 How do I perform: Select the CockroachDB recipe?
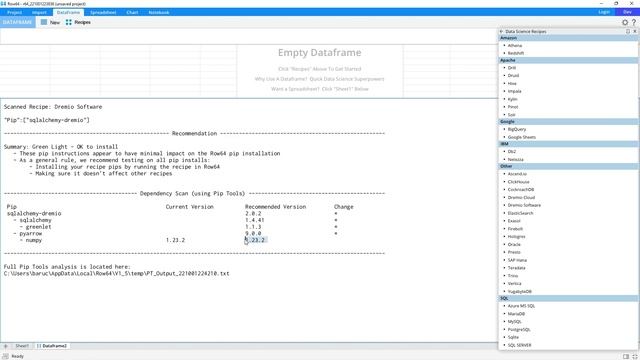tap(521, 190)
